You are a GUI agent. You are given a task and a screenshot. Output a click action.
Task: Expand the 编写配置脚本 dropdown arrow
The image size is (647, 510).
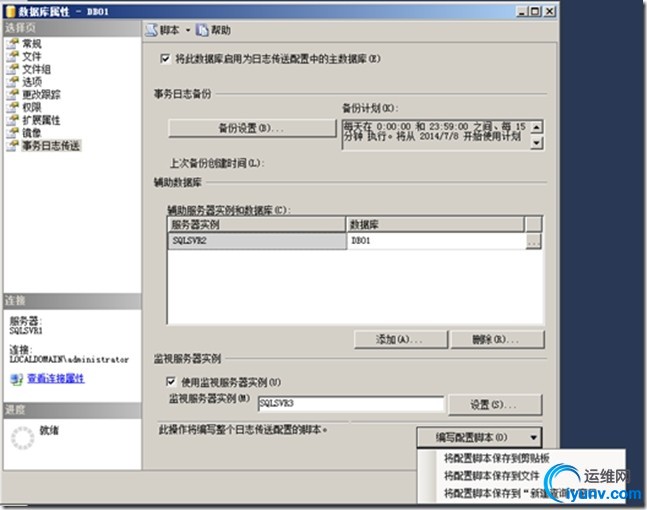(534, 437)
